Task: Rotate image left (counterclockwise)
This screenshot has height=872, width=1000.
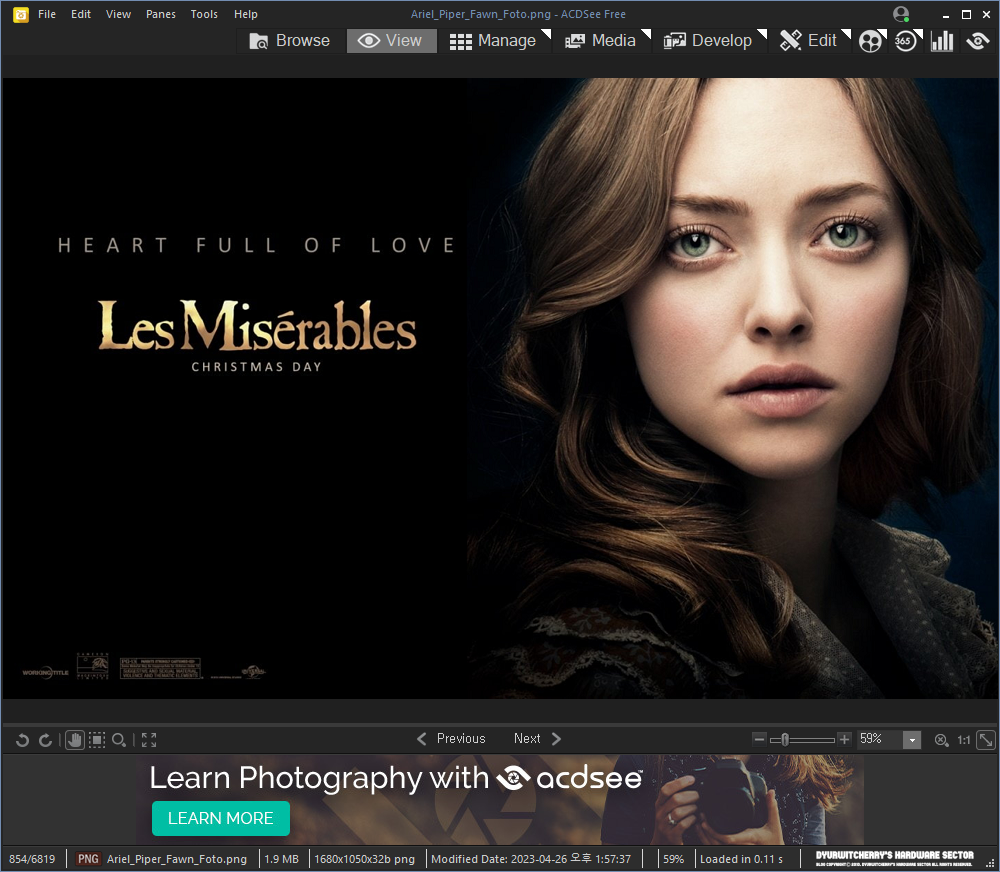Action: [x=22, y=740]
